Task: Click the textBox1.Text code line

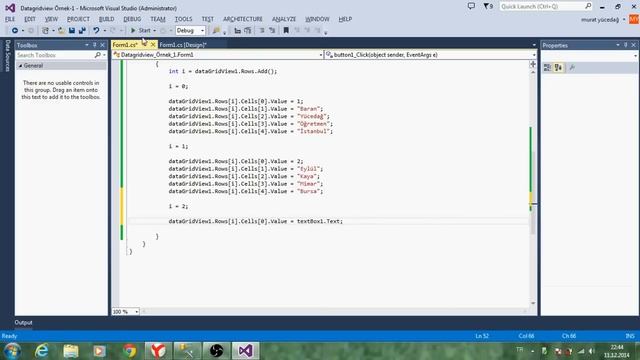Action: (x=256, y=221)
